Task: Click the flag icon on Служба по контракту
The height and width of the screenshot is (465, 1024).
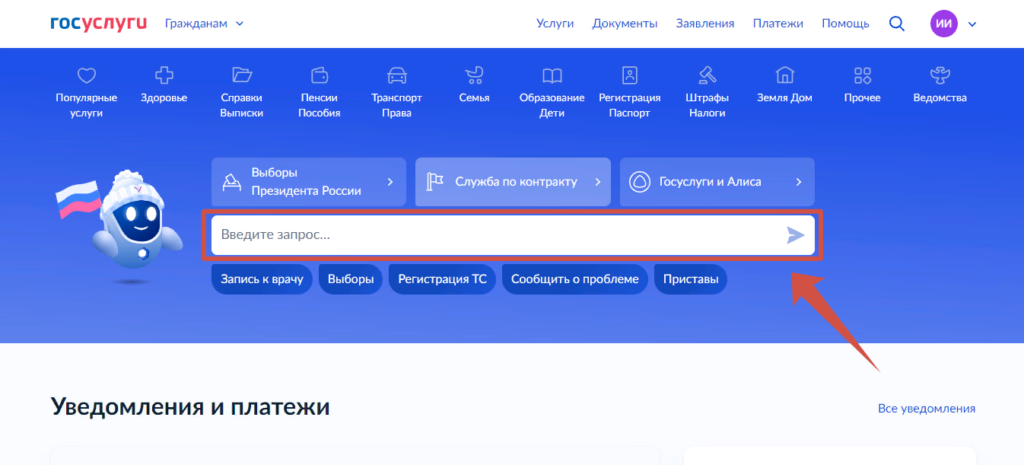Action: (435, 182)
